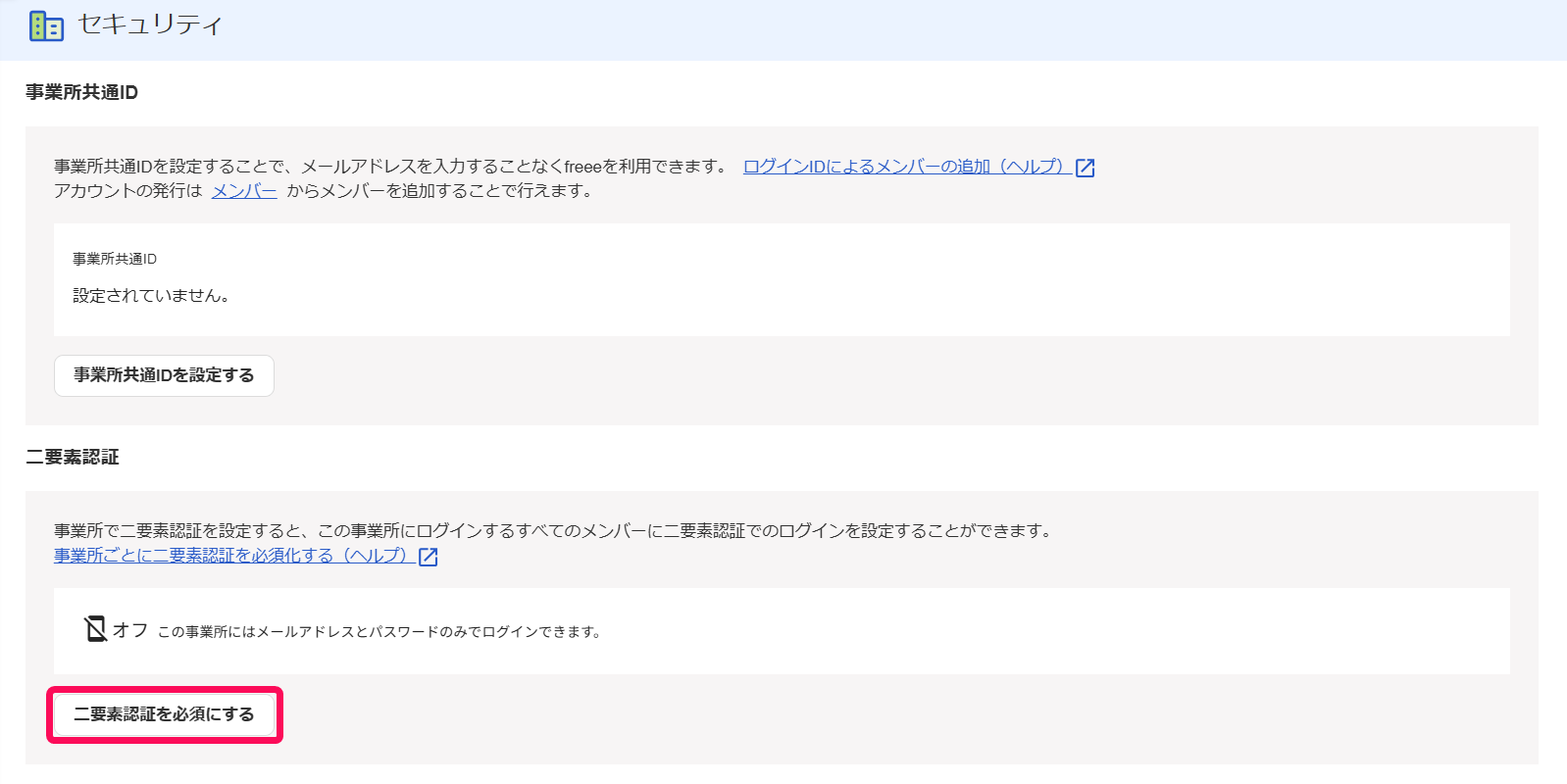Click the 事業所共通ID section heading
Screen dimensions: 1567x784
pos(81,92)
